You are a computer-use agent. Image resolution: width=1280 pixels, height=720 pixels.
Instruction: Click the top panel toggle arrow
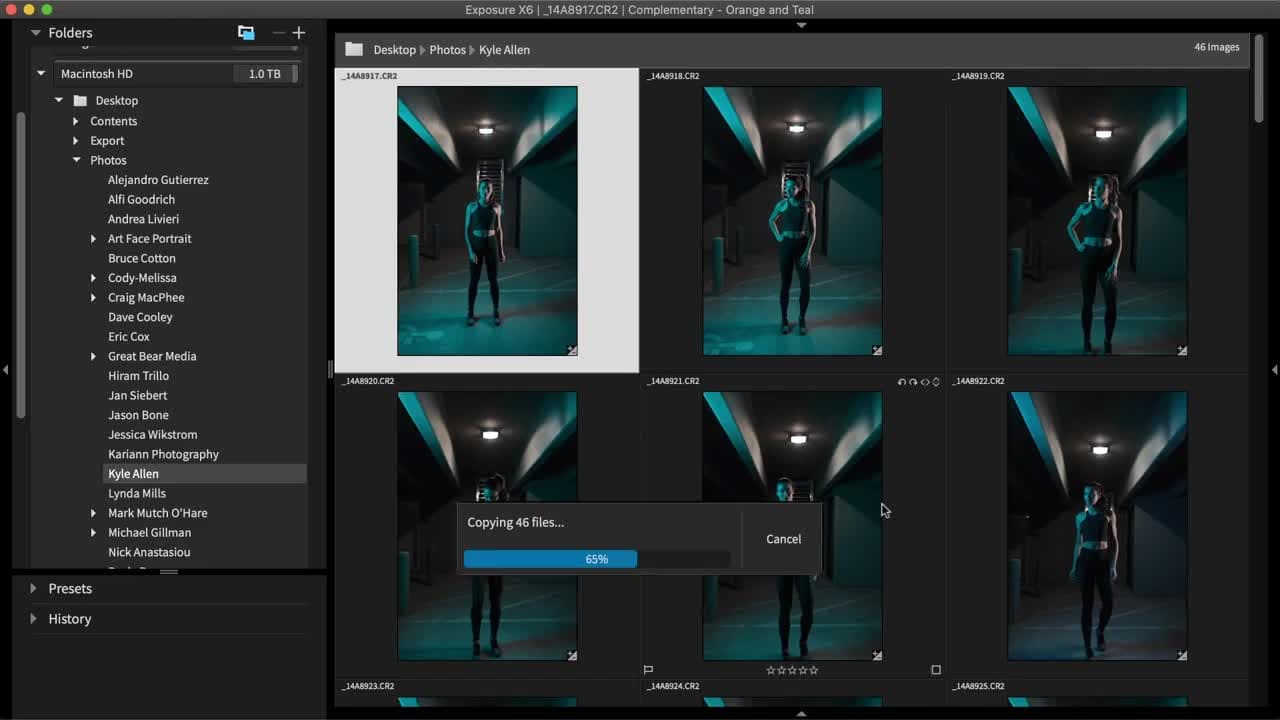pyautogui.click(x=801, y=25)
